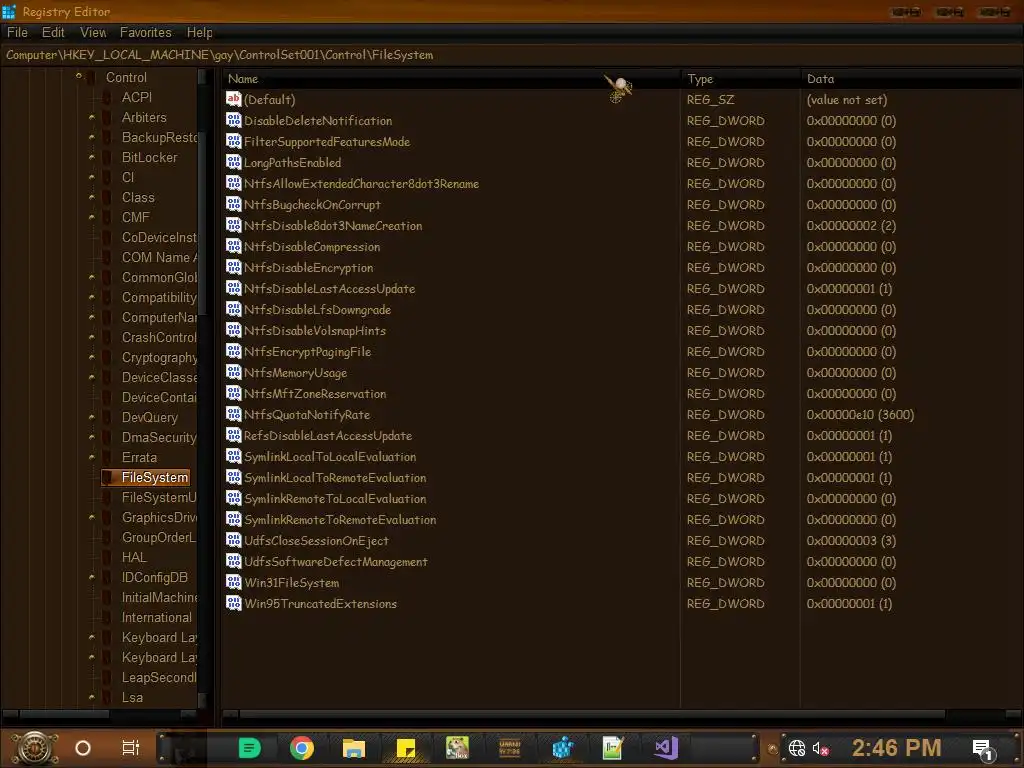Click the (Default) string value icon

[234, 99]
